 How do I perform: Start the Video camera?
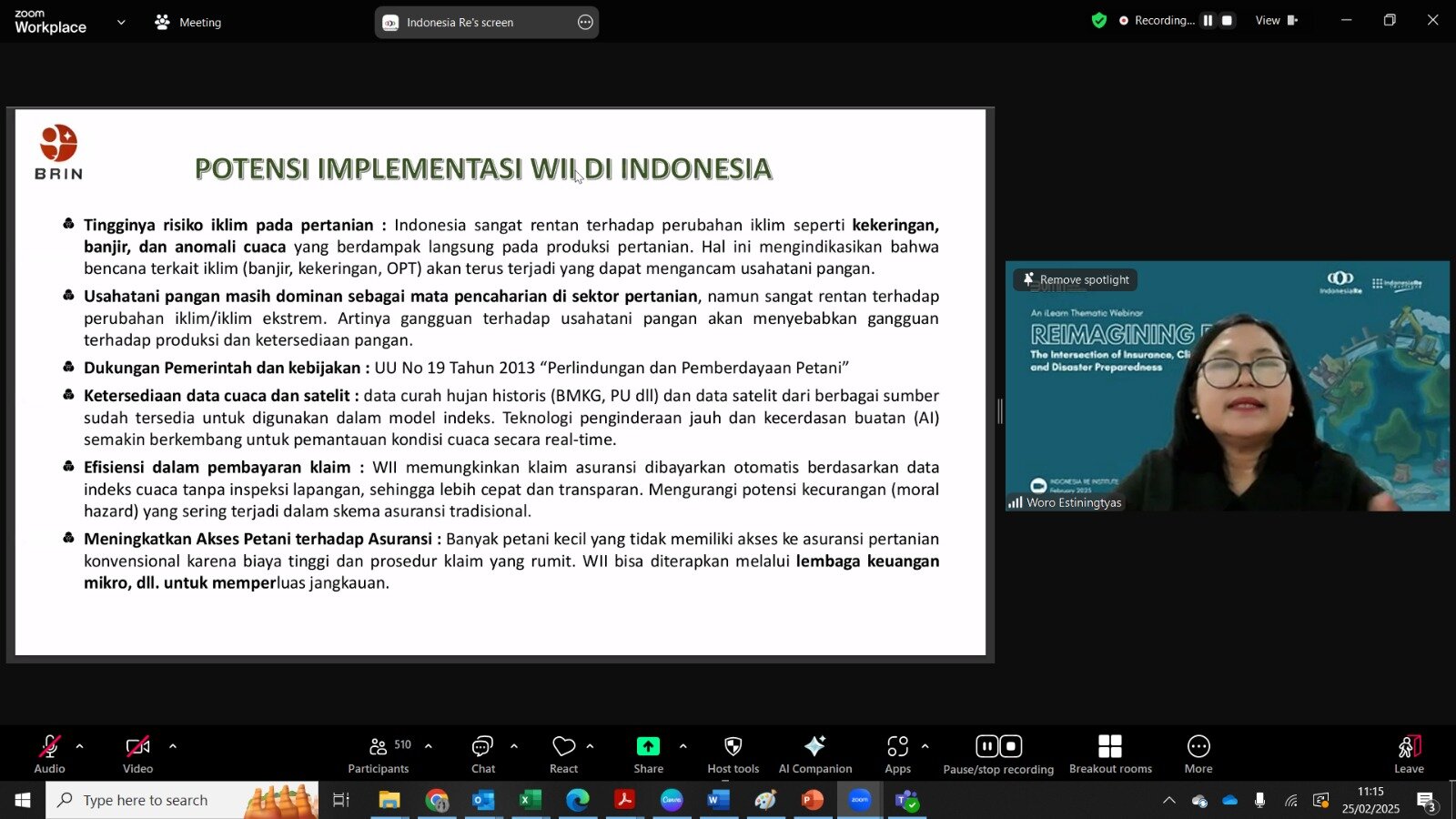click(137, 747)
